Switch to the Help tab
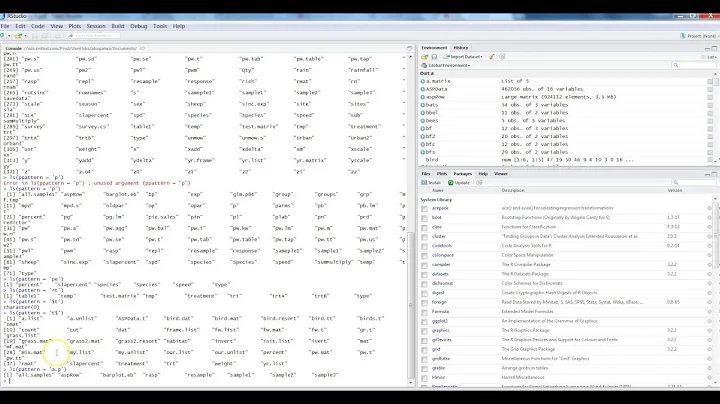Screen dimensions: 720x404 click(483, 174)
